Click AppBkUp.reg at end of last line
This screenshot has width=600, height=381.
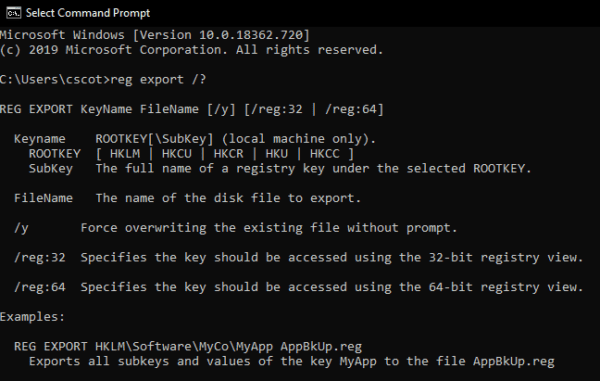click(514, 361)
